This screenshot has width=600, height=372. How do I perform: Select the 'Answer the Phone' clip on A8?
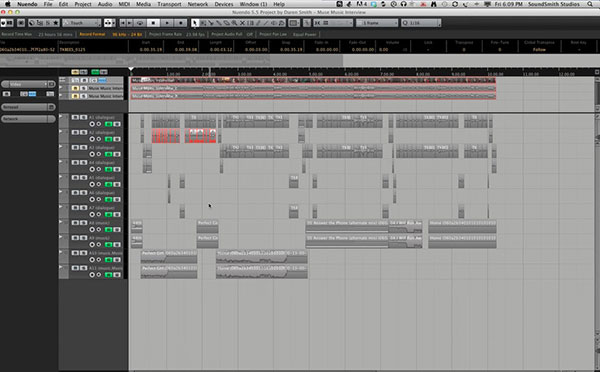tap(347, 227)
